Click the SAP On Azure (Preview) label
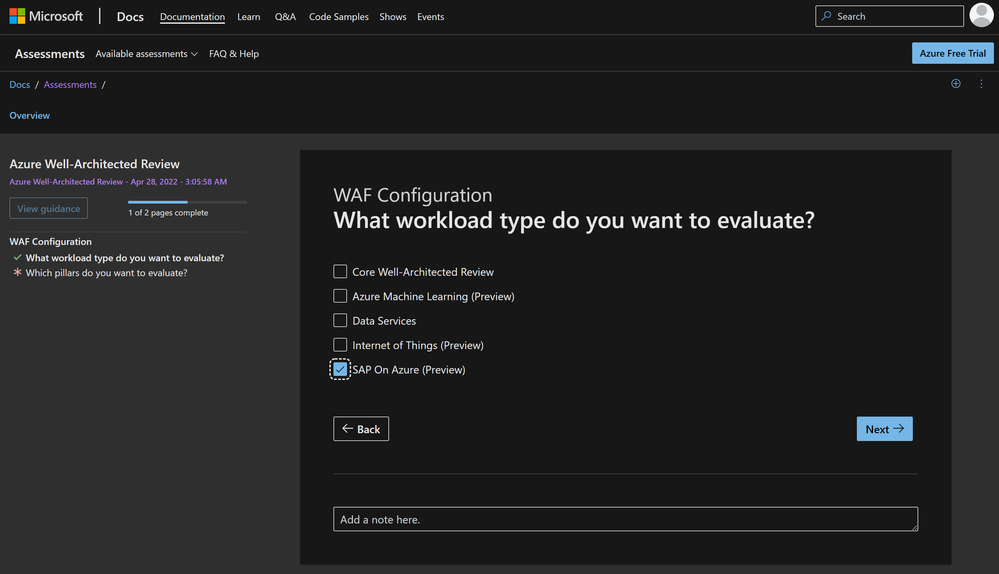The height and width of the screenshot is (574, 999). click(x=408, y=370)
